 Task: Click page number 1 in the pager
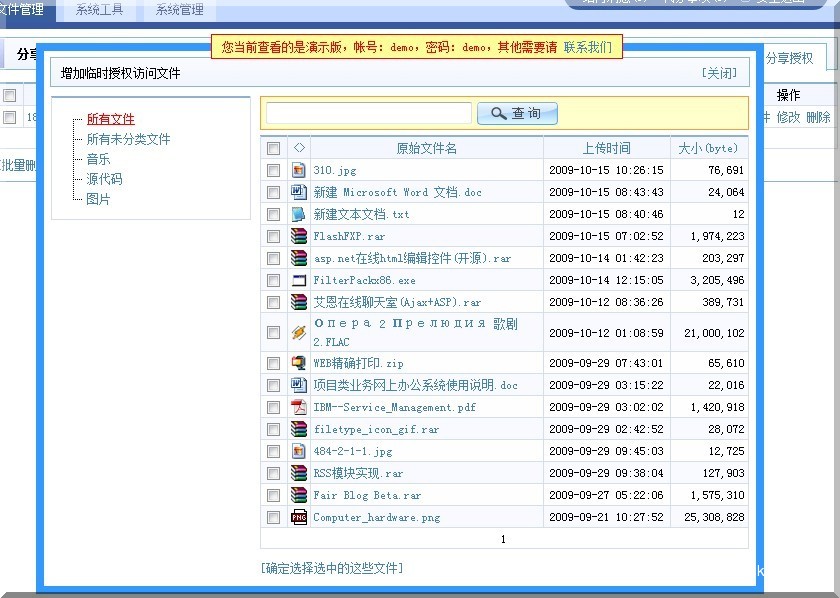[x=503, y=539]
